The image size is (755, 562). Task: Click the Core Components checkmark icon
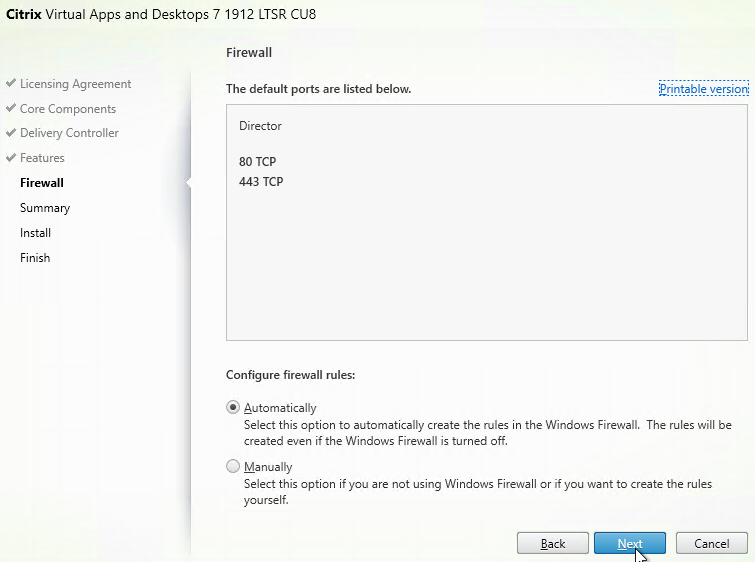click(11, 108)
